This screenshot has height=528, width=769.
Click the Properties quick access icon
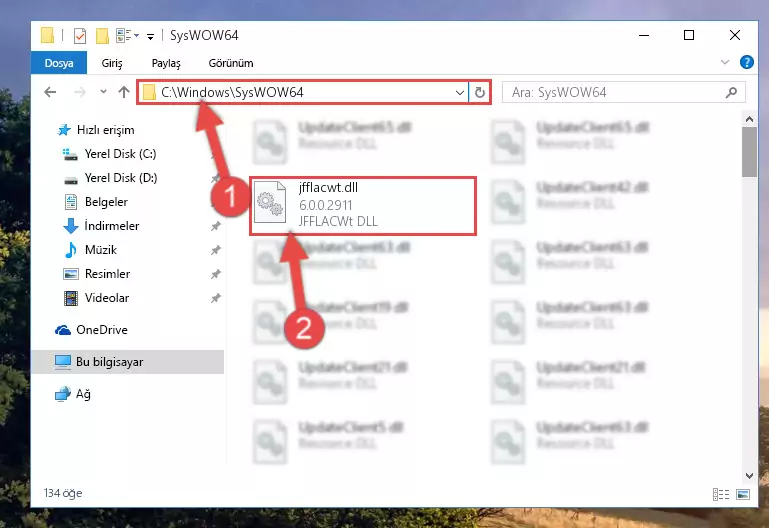pyautogui.click(x=79, y=35)
